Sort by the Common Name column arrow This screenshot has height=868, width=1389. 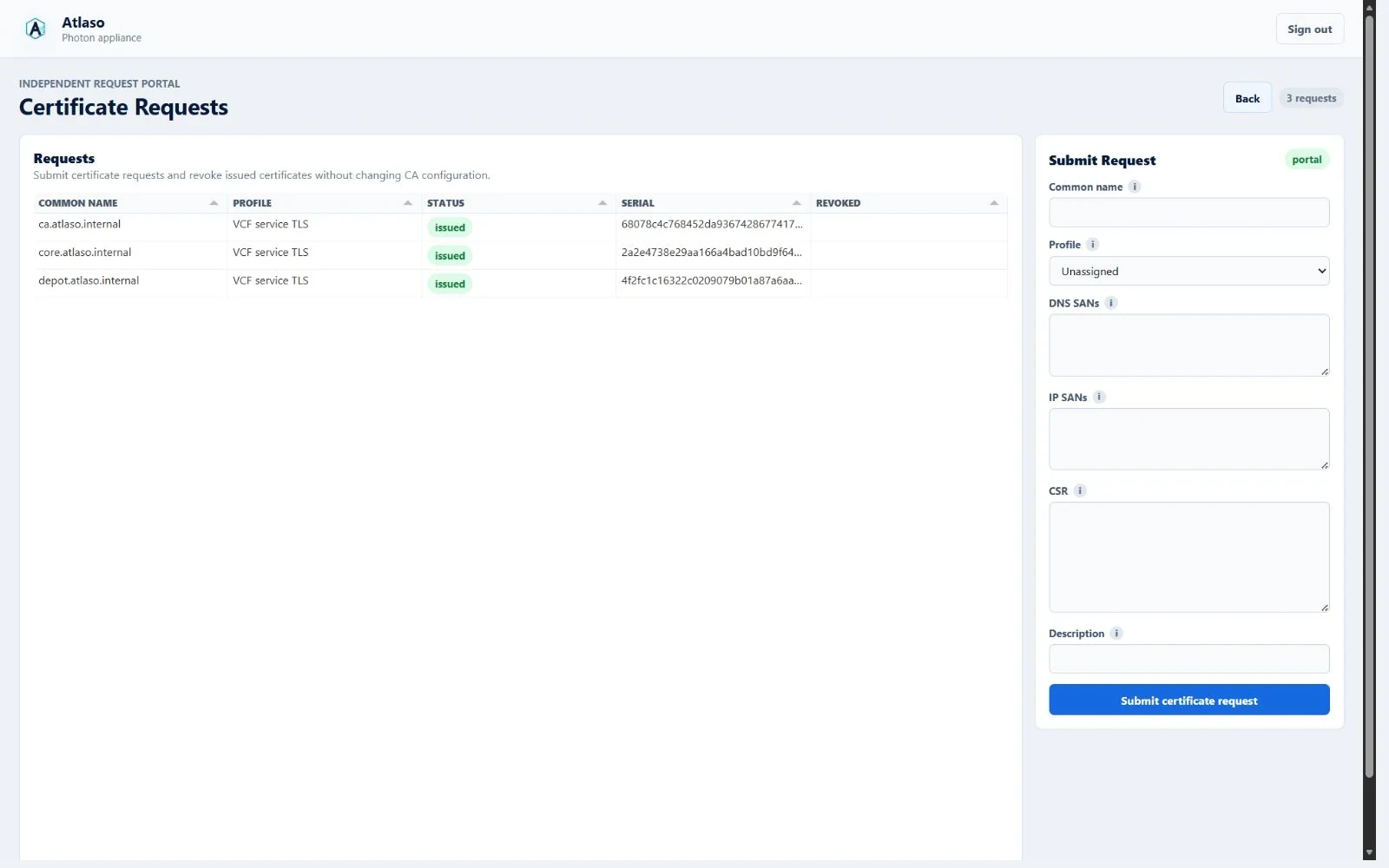[x=214, y=203]
